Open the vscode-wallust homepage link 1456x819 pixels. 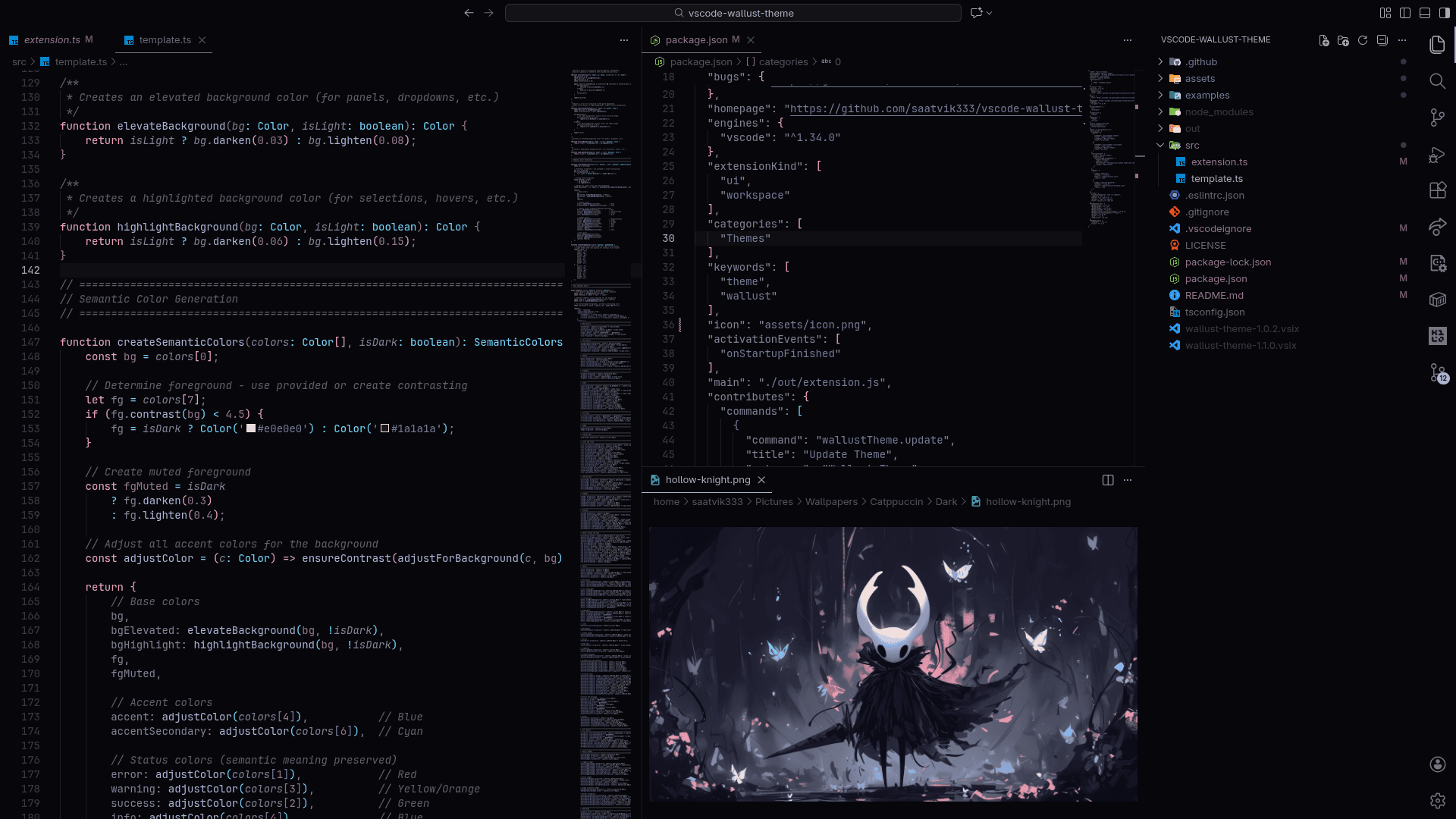[x=933, y=108]
